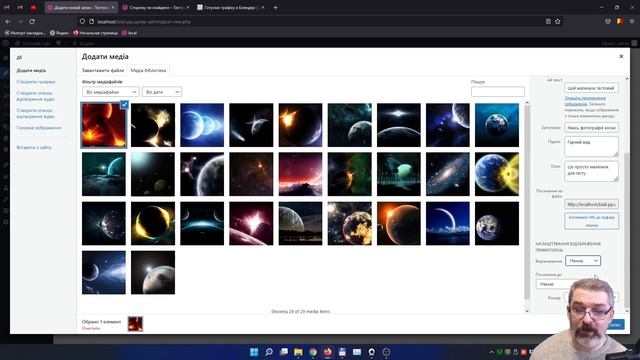Open Task View on the taskbar

(x=283, y=352)
